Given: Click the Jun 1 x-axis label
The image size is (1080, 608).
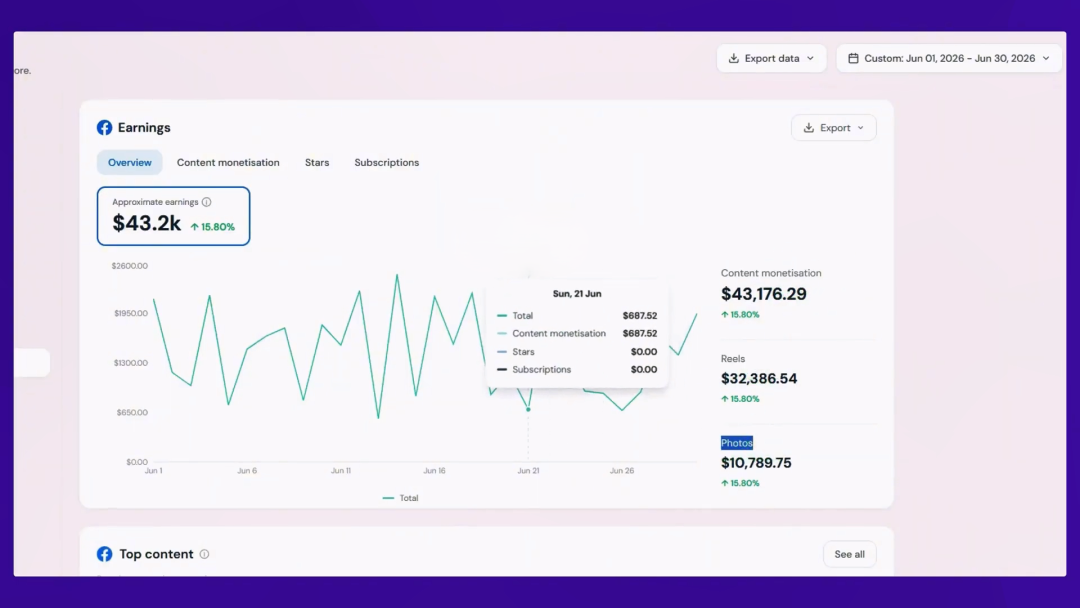Looking at the screenshot, I should tap(154, 471).
